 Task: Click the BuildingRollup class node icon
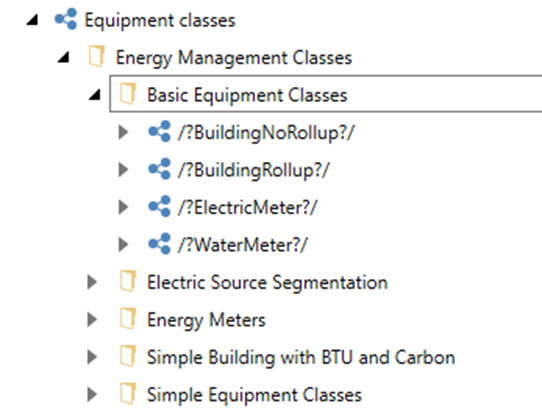tap(159, 169)
